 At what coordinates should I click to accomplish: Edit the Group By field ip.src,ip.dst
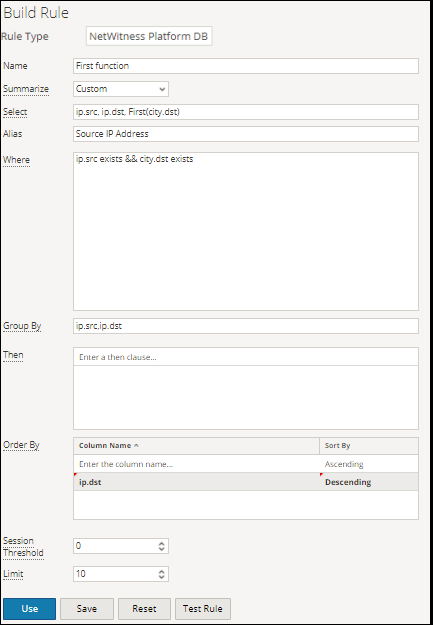click(246, 326)
